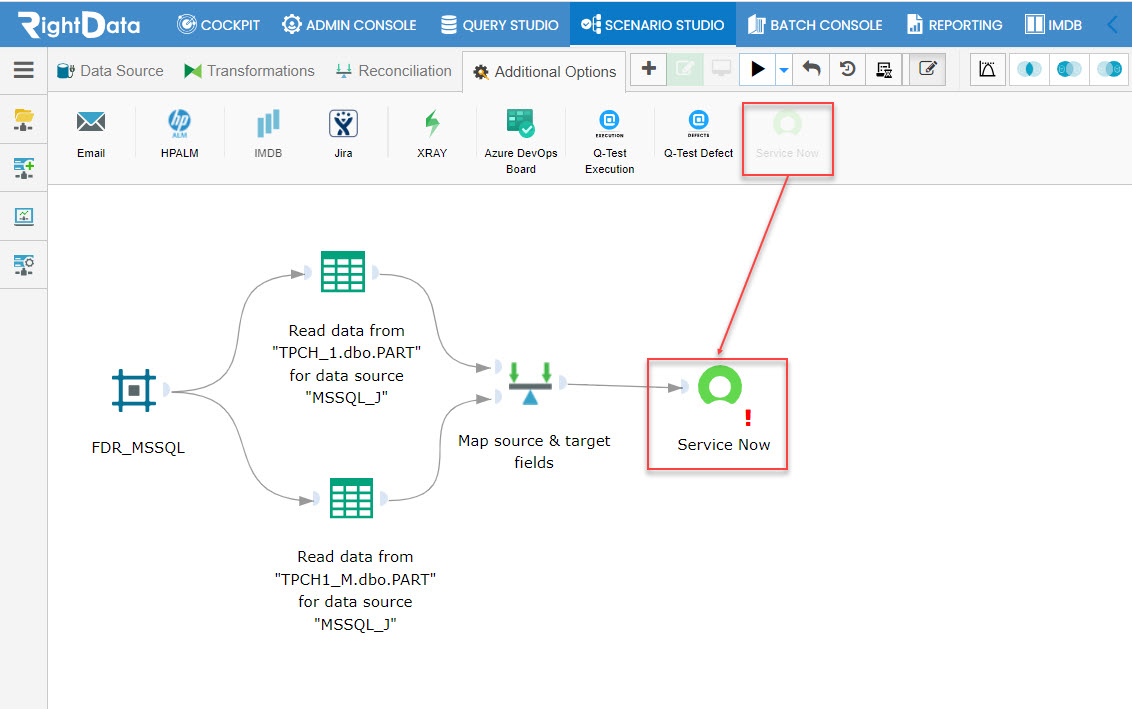Toggle the edit mode pencil button
Screen dimensions: 1132x709
coord(927,69)
